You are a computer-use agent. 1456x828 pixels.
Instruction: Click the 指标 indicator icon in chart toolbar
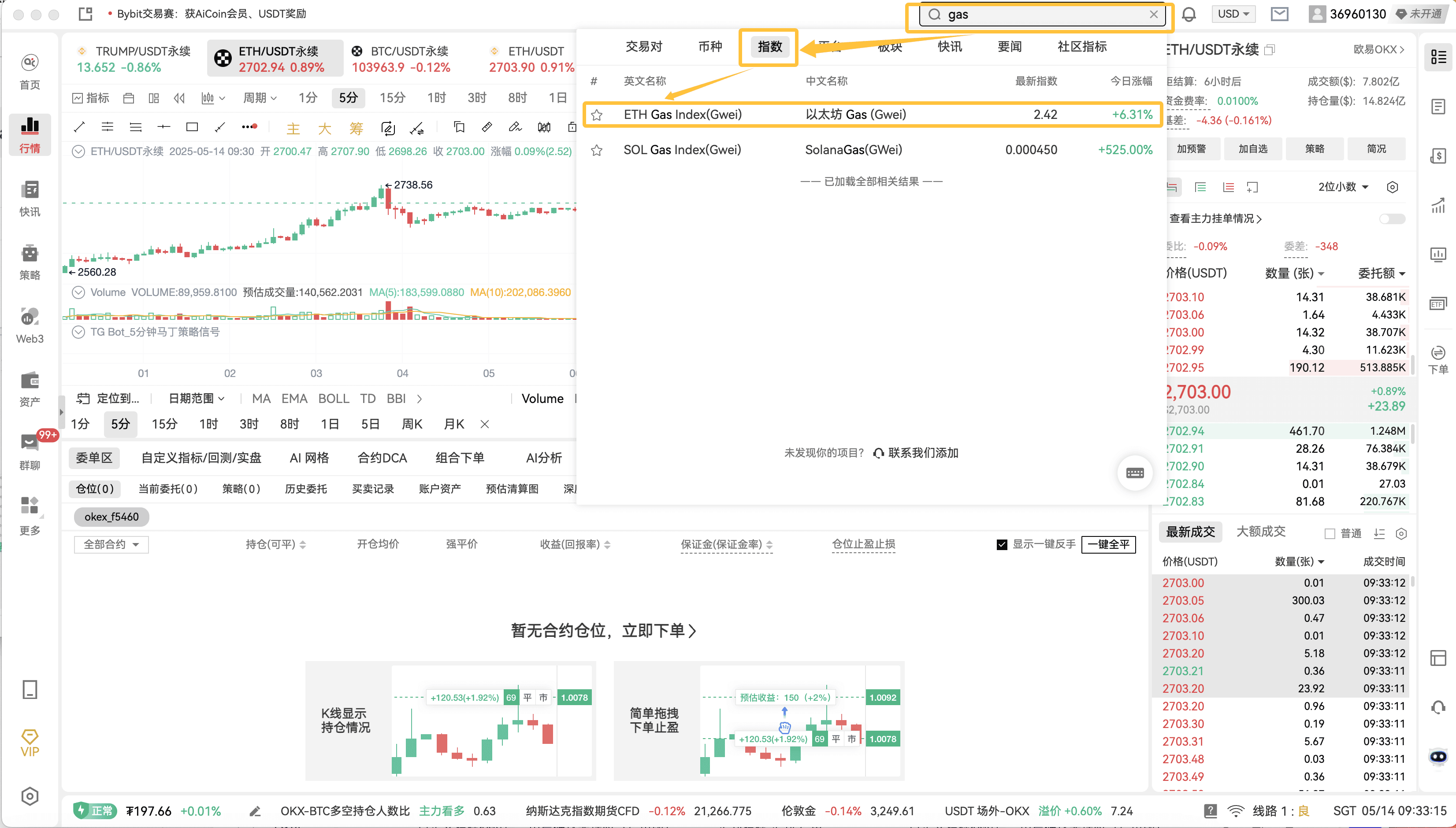(x=90, y=98)
